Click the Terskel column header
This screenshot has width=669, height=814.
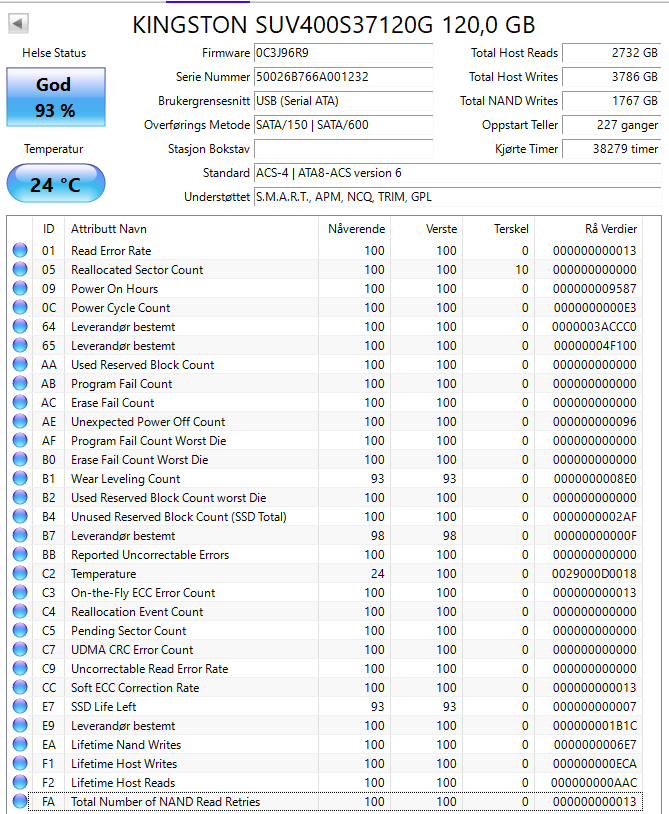[499, 229]
